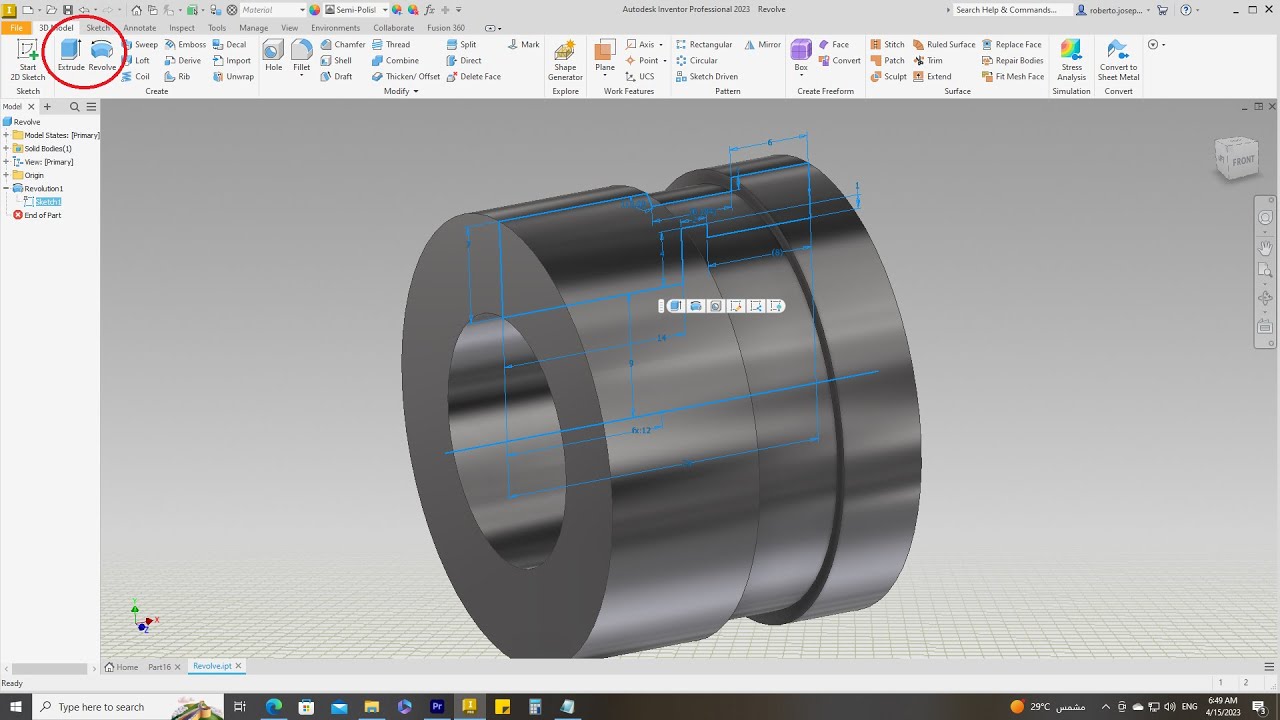Open the Material dropdown
Image resolution: width=1280 pixels, height=720 pixels.
[x=273, y=10]
